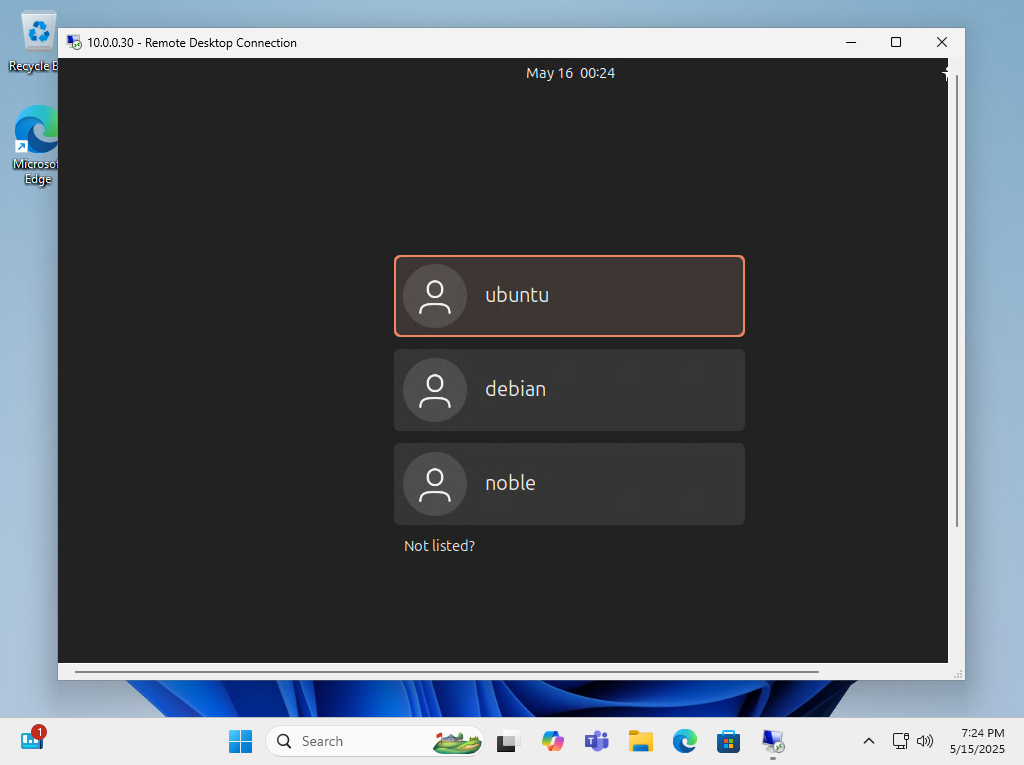Image resolution: width=1024 pixels, height=765 pixels.
Task: Open the widgets icon with notification badge
Action: point(33,740)
